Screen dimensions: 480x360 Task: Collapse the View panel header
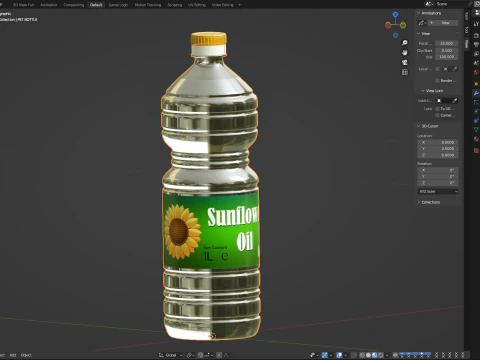[424, 34]
